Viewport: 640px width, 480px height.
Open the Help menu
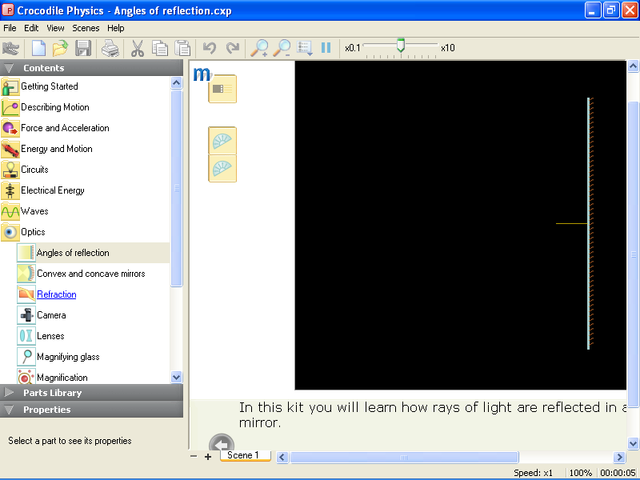[116, 28]
